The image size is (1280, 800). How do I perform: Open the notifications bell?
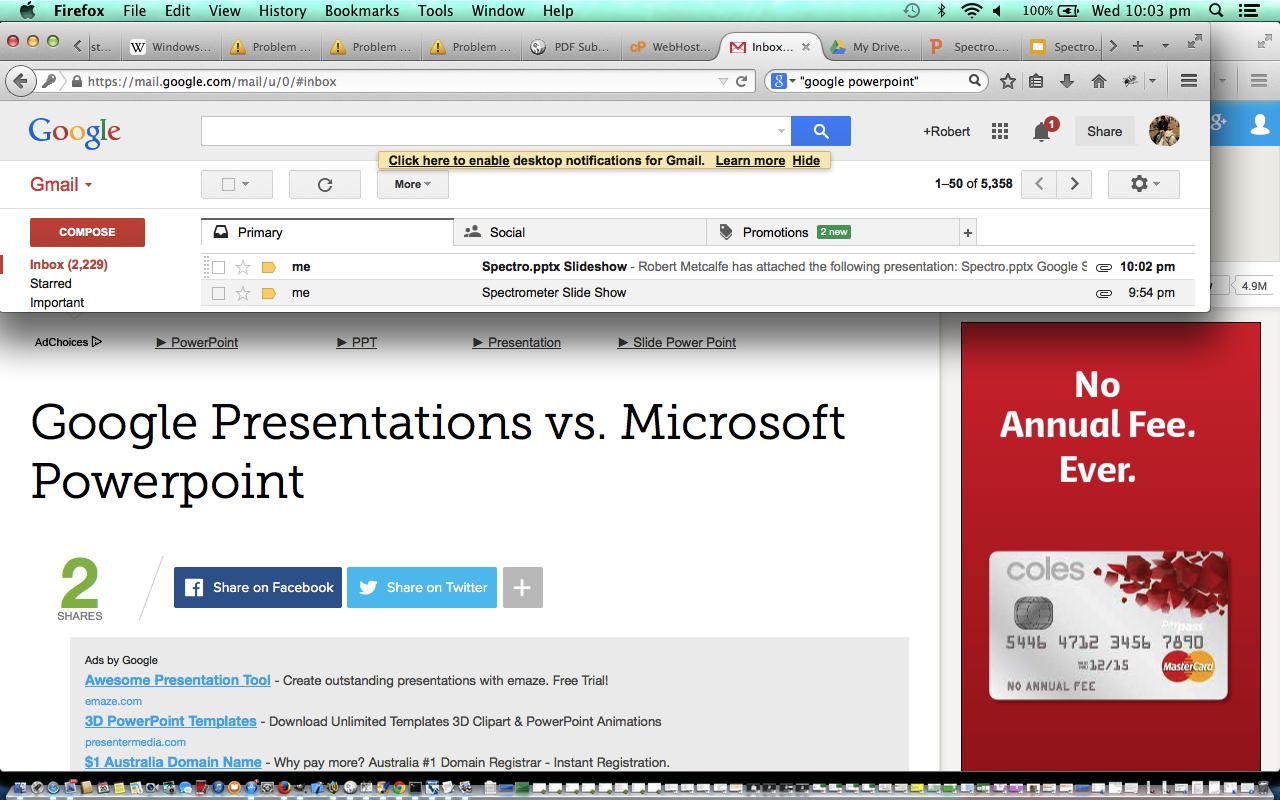pyautogui.click(x=1042, y=131)
